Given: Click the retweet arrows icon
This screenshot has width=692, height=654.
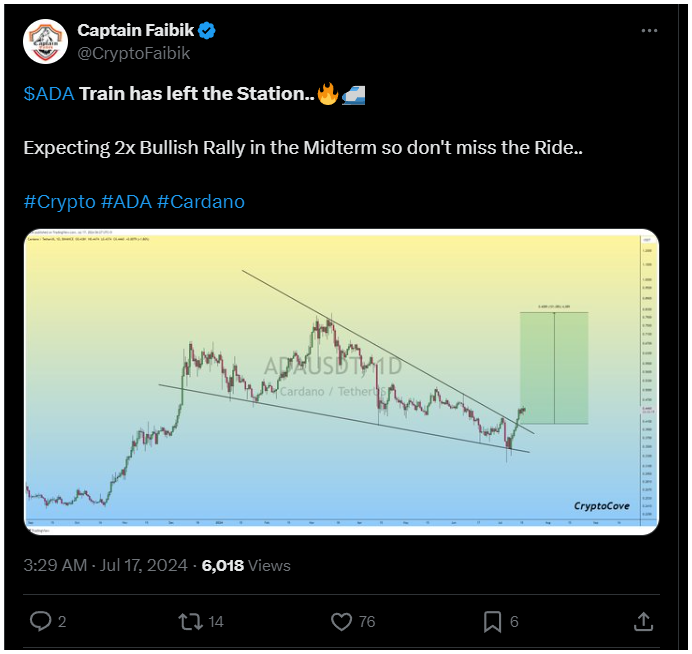Looking at the screenshot, I should pyautogui.click(x=189, y=621).
